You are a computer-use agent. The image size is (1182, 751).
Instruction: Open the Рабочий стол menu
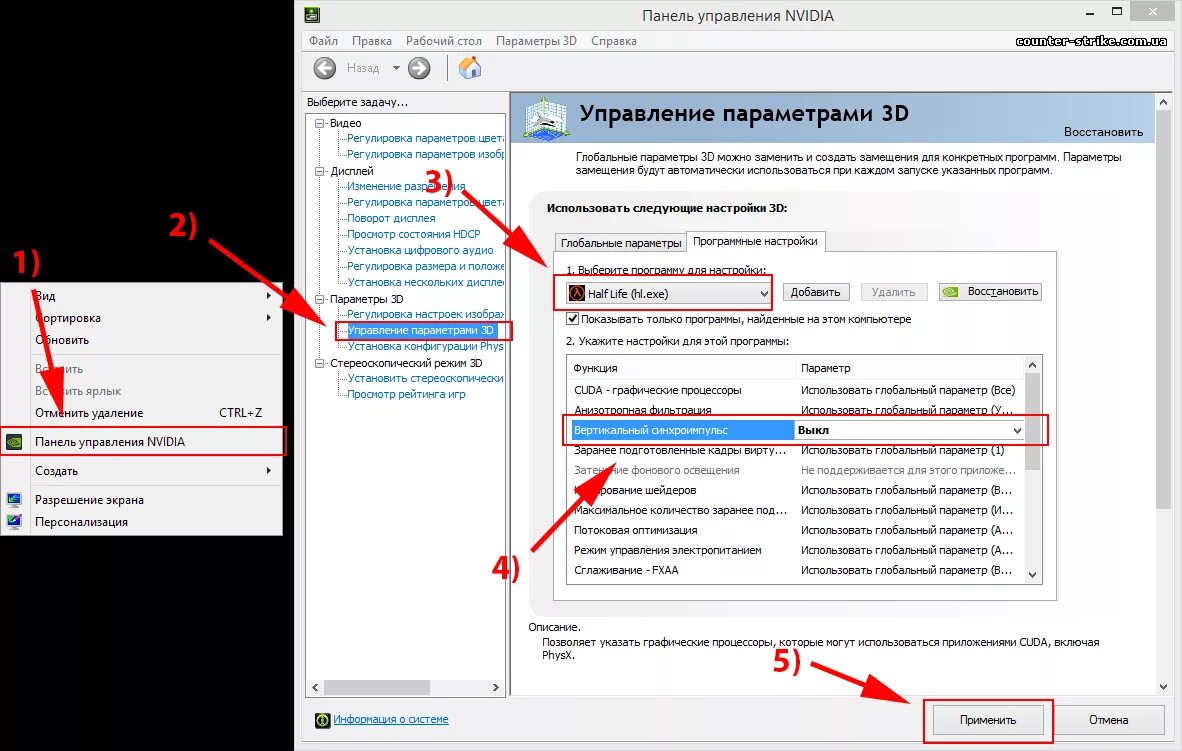point(443,41)
